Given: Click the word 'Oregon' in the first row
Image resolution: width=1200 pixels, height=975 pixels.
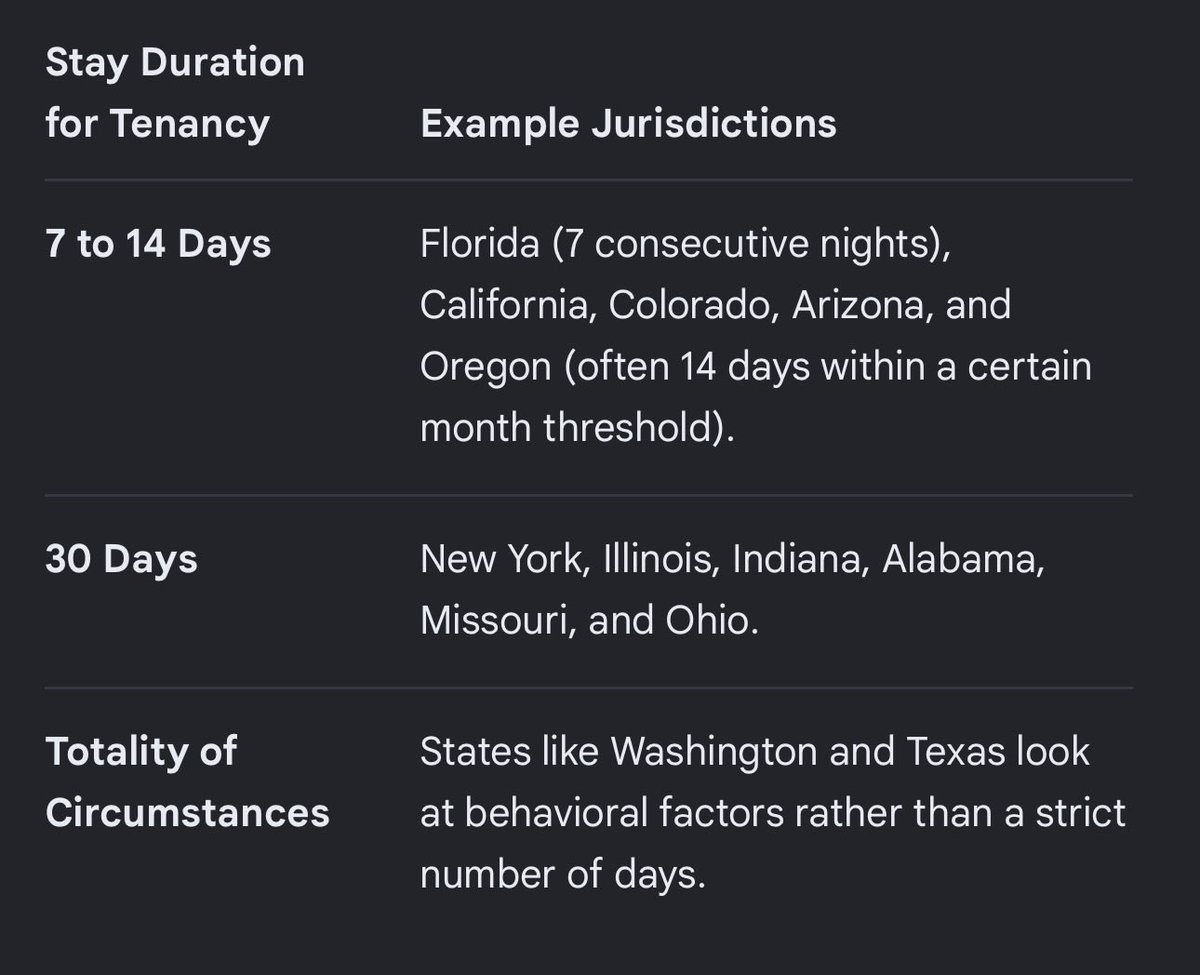Looking at the screenshot, I should pos(485,368).
